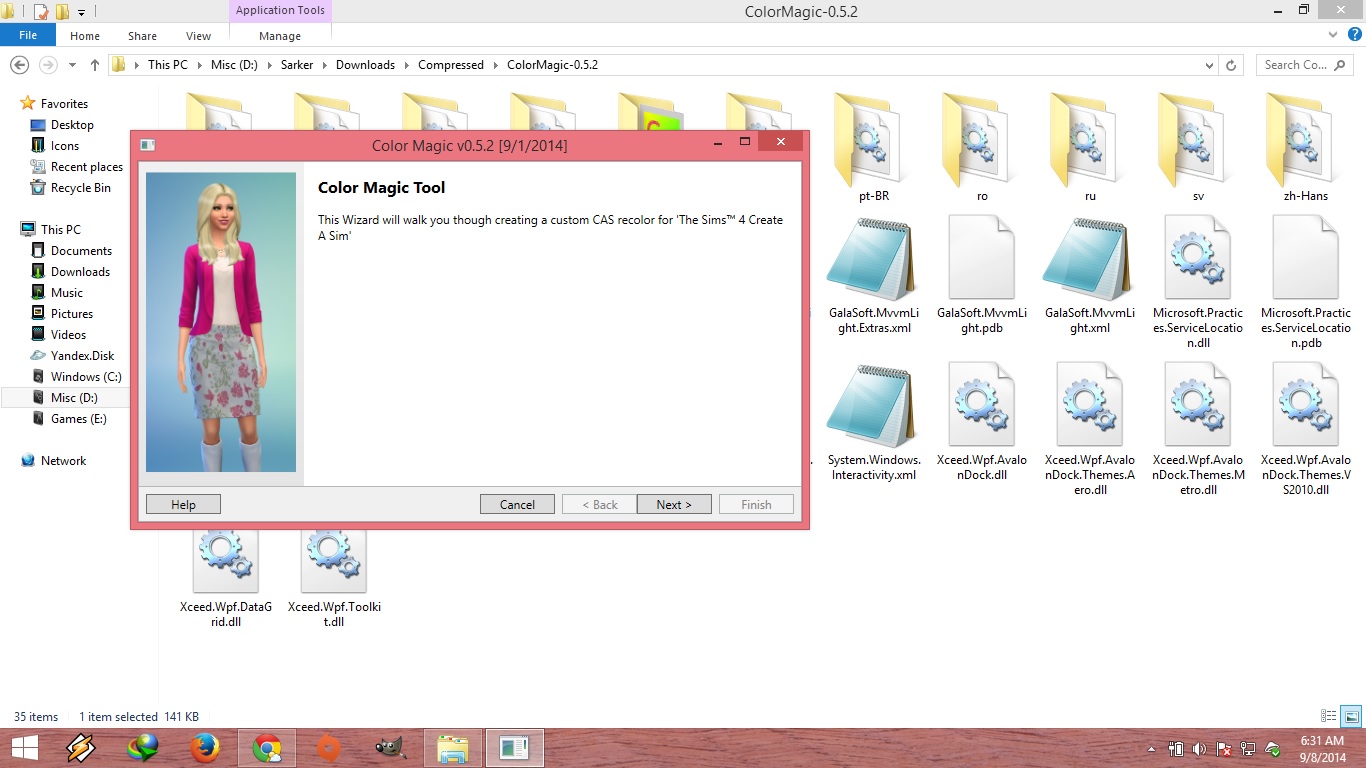Select GalaSoft.MvvmLight.pdb file icon
This screenshot has width=1366, height=768.
click(x=981, y=258)
